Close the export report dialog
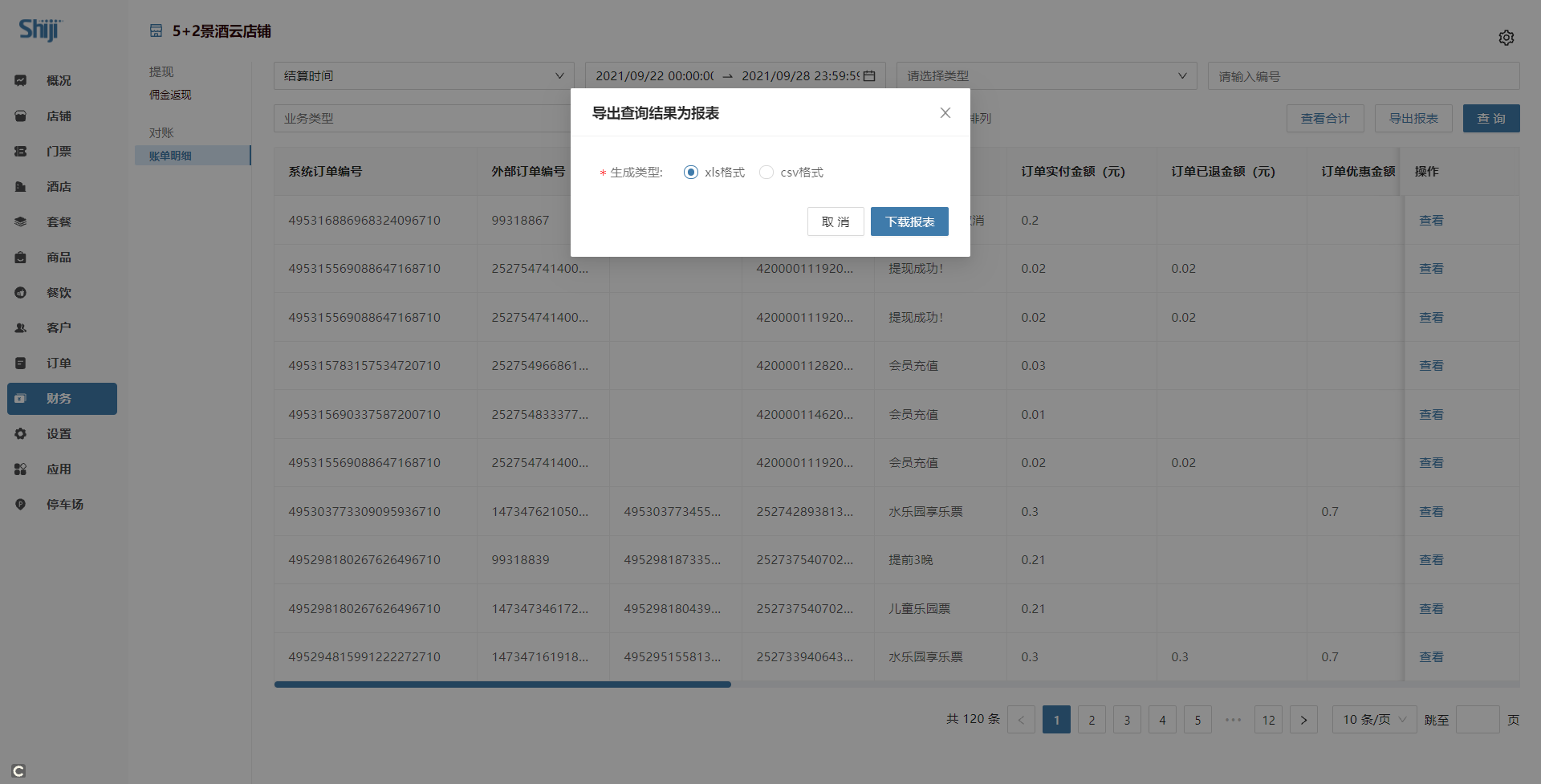The height and width of the screenshot is (784, 1541). [945, 113]
